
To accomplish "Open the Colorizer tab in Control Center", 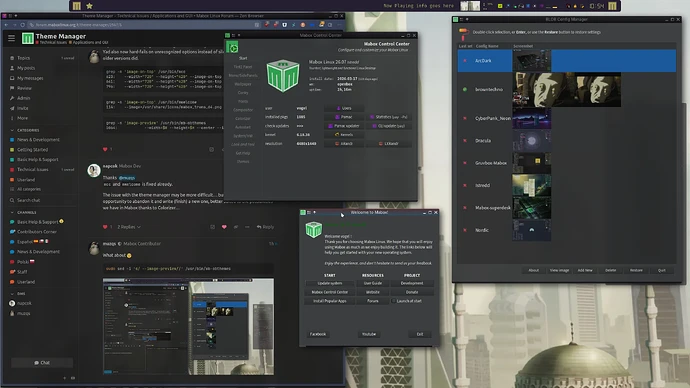I will coord(243,118).
